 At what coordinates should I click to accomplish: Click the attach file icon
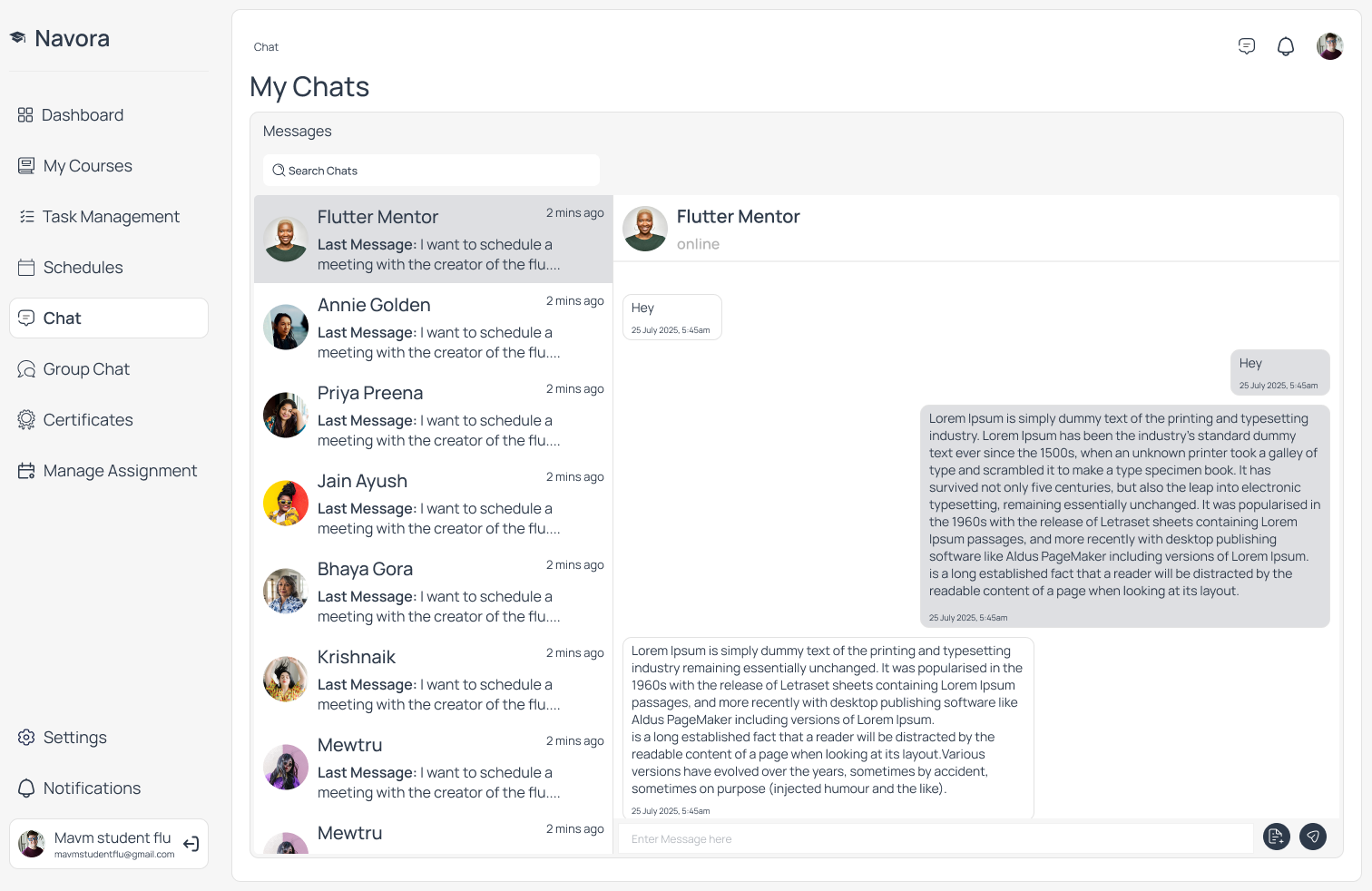pyautogui.click(x=1277, y=837)
